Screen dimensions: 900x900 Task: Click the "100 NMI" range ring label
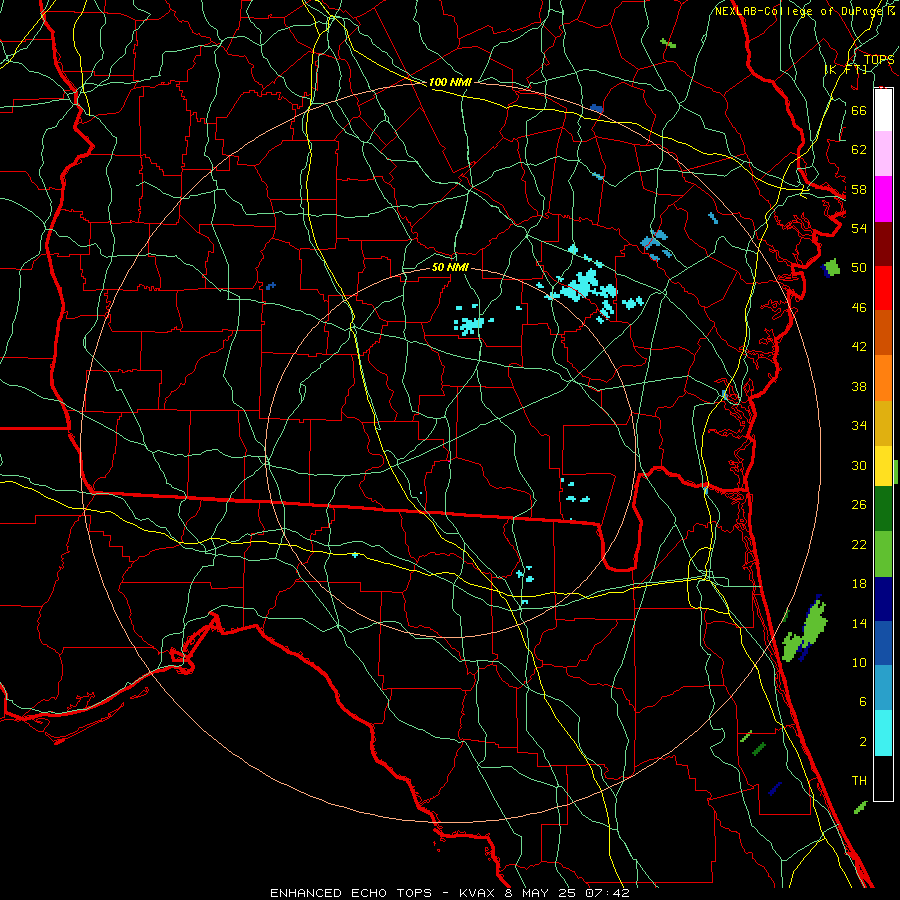click(449, 82)
